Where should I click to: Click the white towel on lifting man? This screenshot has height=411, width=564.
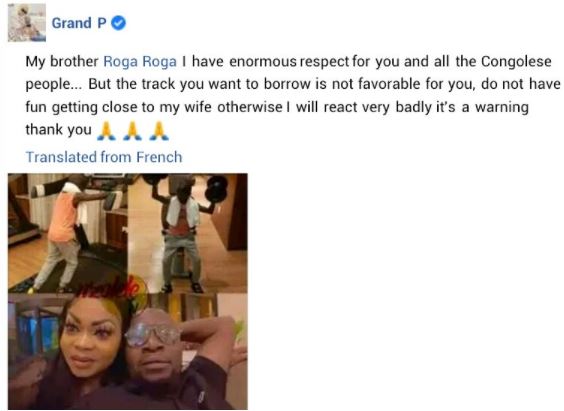(183, 213)
